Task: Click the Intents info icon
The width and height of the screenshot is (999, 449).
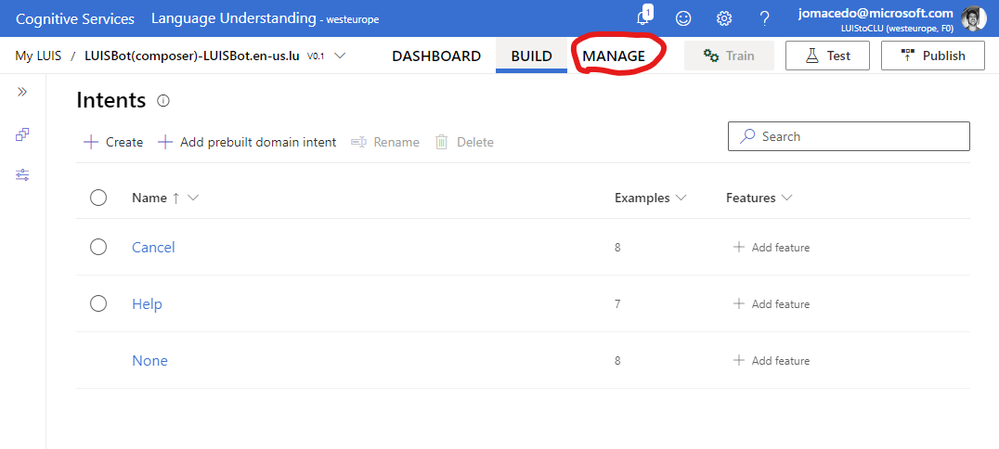Action: (163, 101)
